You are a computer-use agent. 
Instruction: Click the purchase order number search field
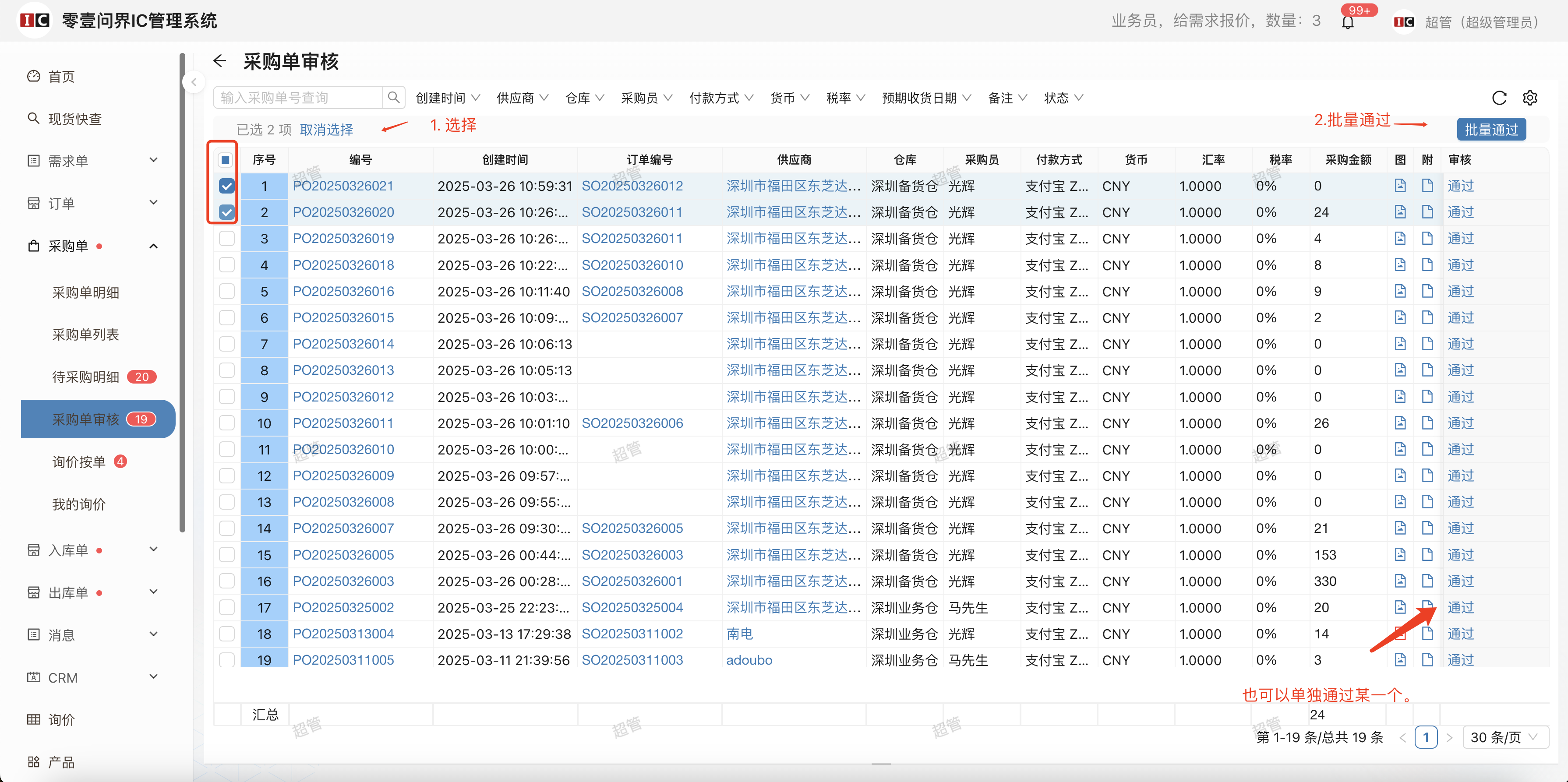pos(298,98)
